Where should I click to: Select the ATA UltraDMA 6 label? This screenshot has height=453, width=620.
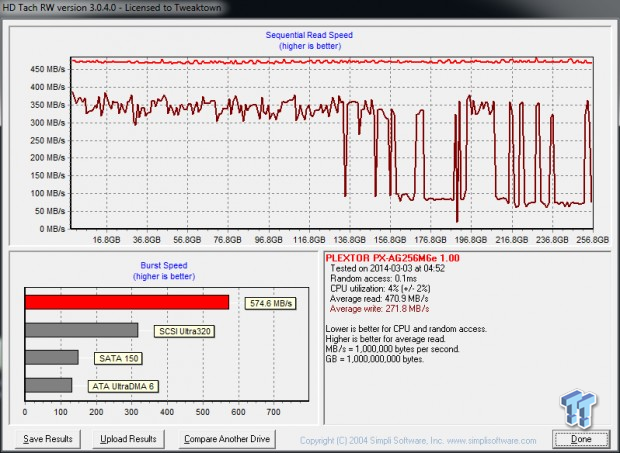(123, 386)
